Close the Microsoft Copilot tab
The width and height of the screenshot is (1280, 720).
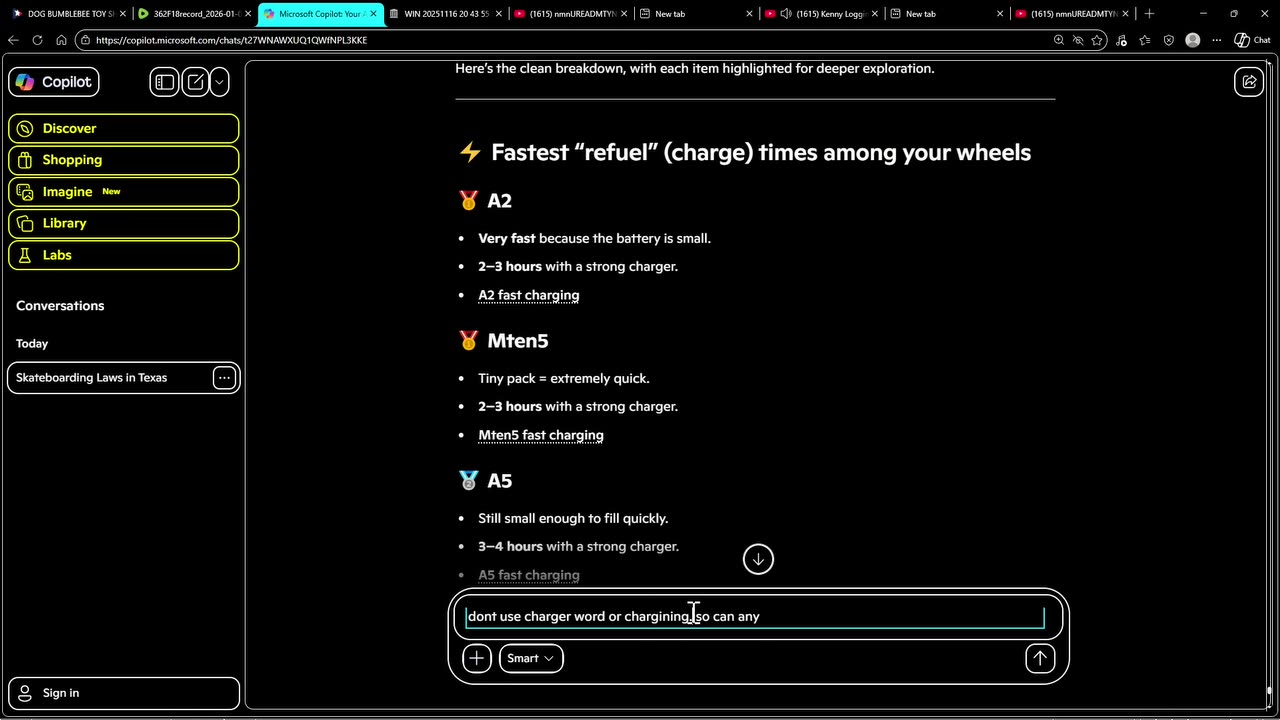[x=373, y=14]
